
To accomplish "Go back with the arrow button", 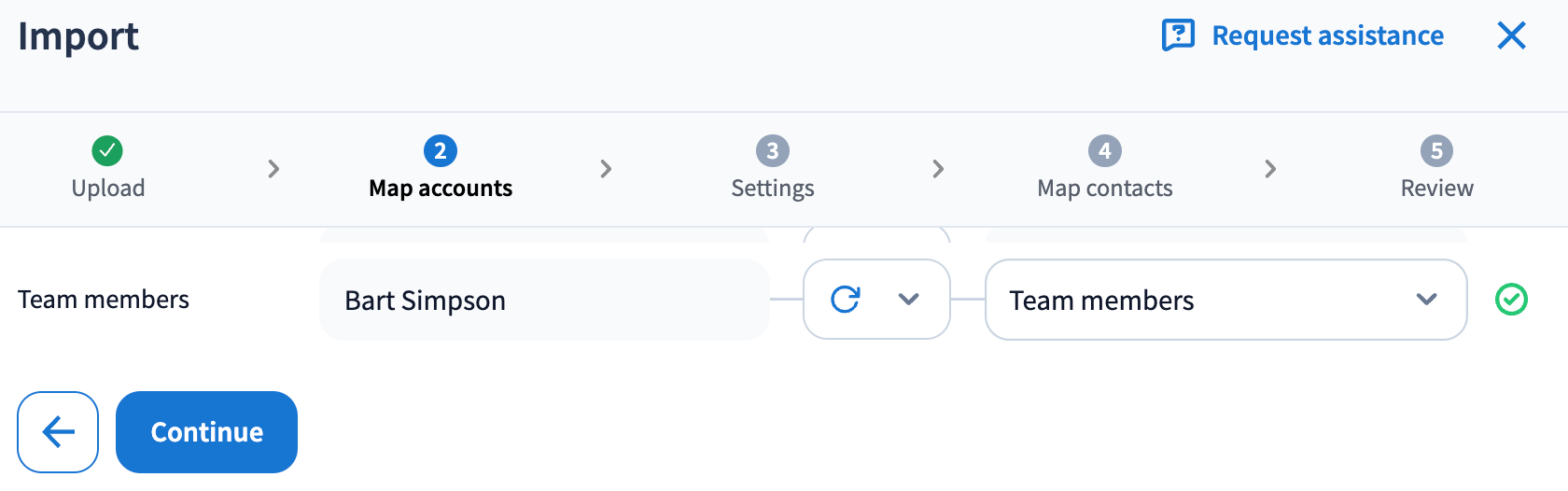I will (58, 432).
